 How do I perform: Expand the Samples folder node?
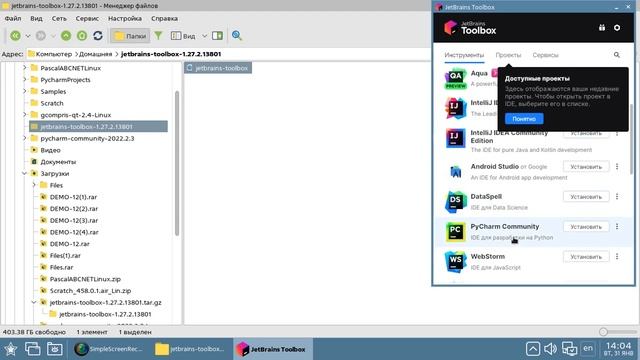(24, 91)
